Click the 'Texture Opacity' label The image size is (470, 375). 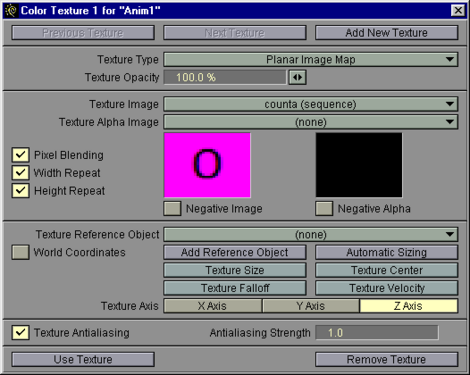122,77
